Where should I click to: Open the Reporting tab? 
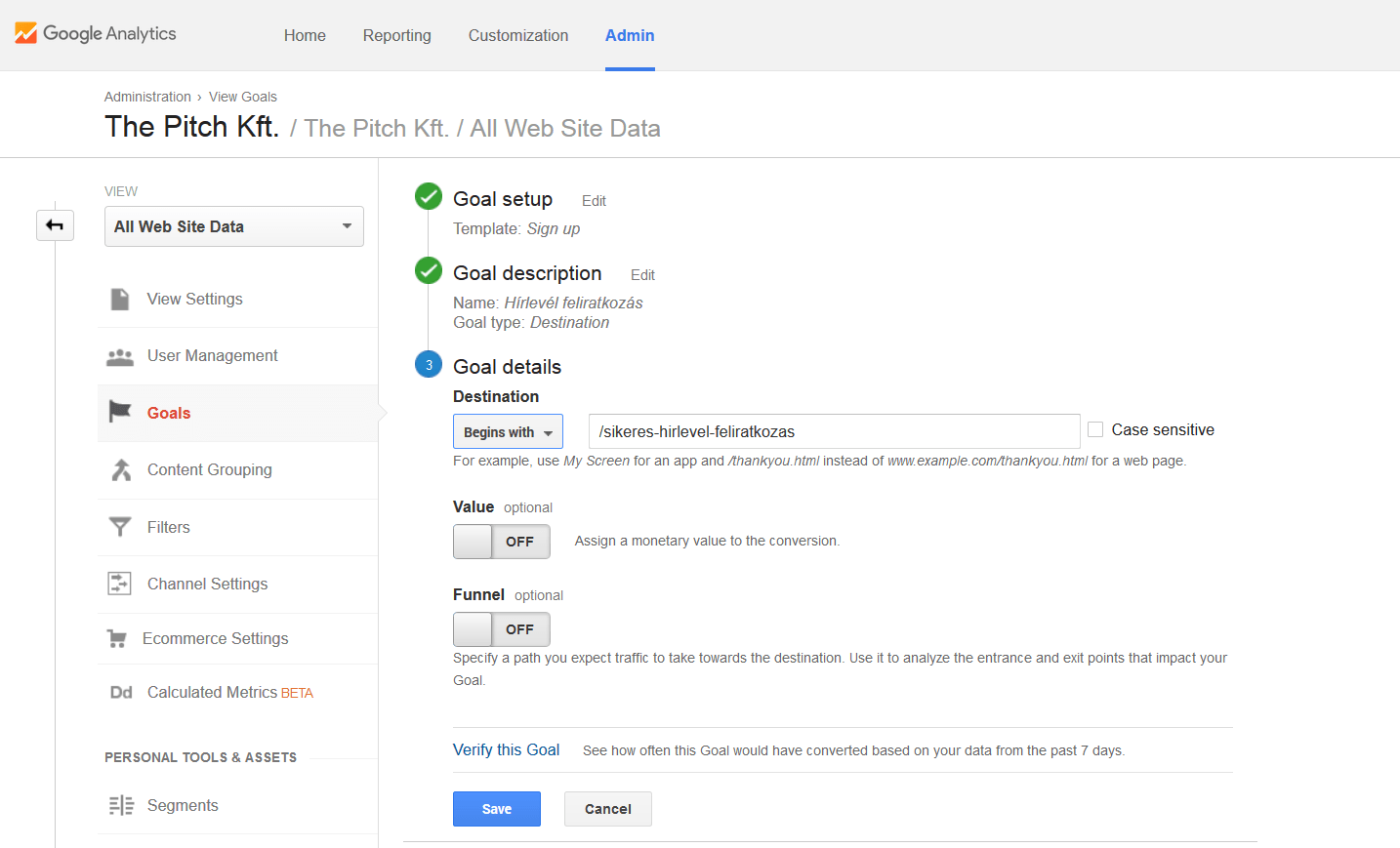point(397,35)
